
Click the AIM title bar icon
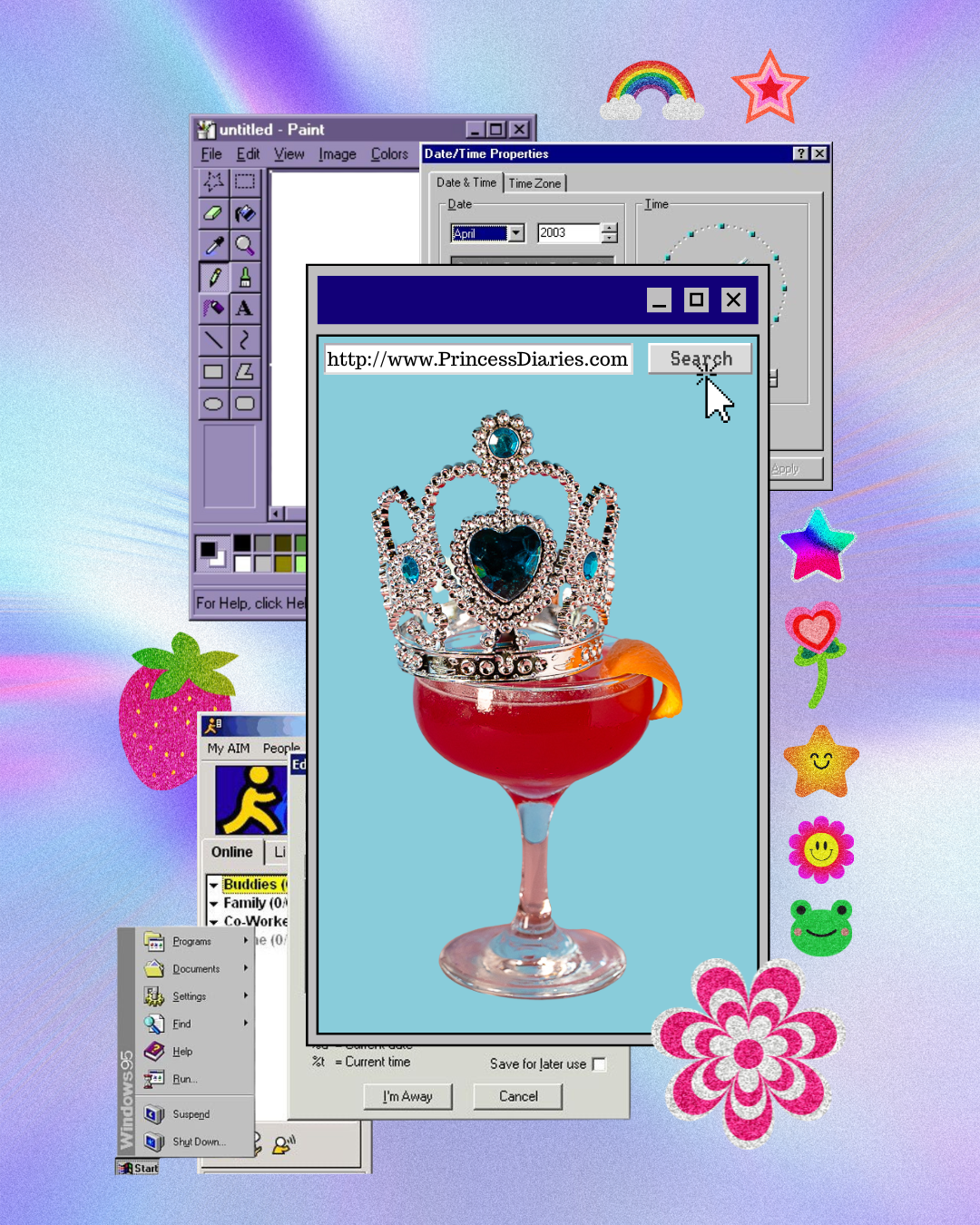(x=213, y=725)
